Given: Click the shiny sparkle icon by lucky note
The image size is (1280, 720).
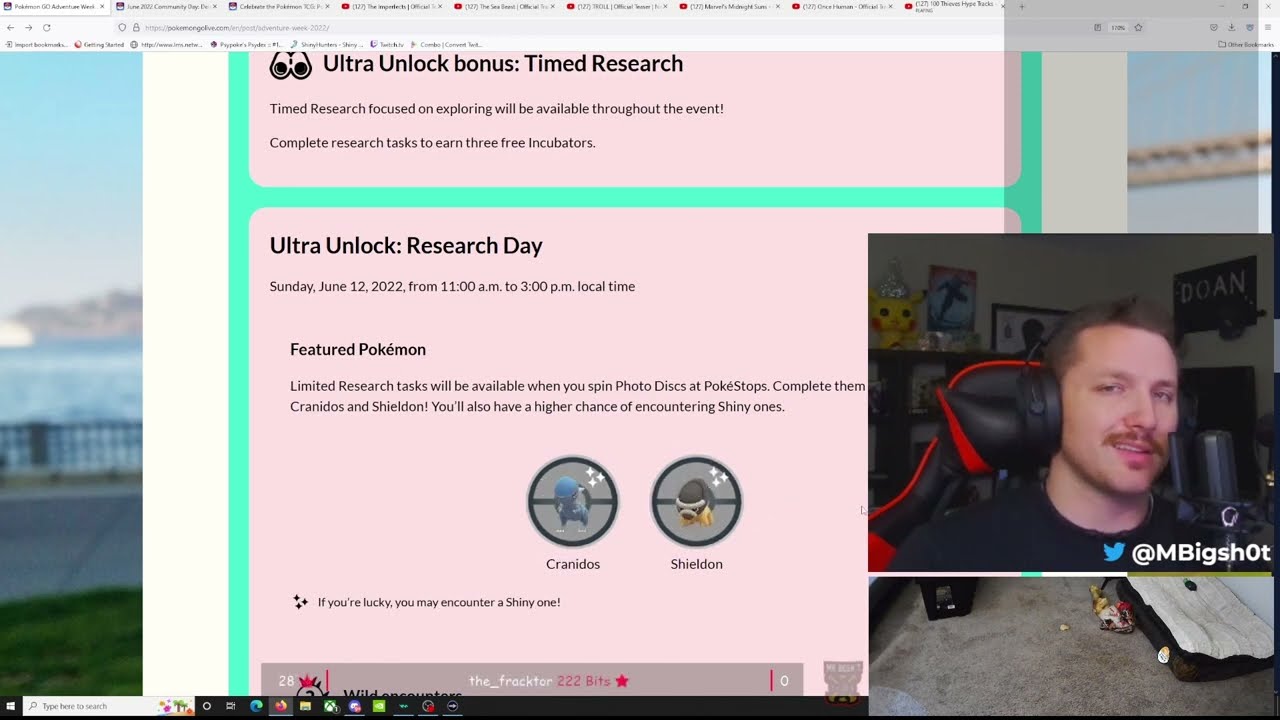Looking at the screenshot, I should pyautogui.click(x=300, y=602).
